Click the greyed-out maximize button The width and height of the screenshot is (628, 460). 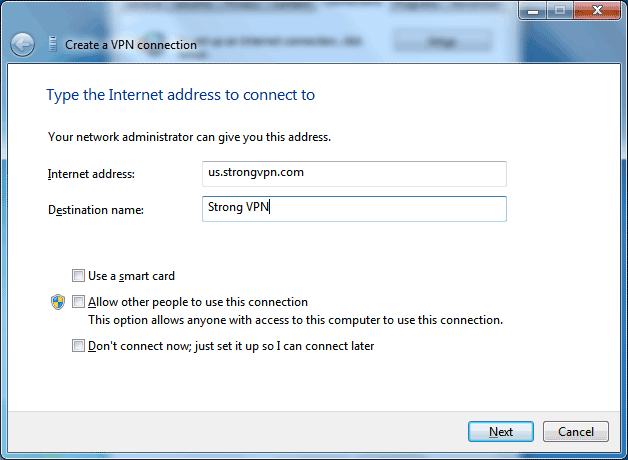coord(560,11)
